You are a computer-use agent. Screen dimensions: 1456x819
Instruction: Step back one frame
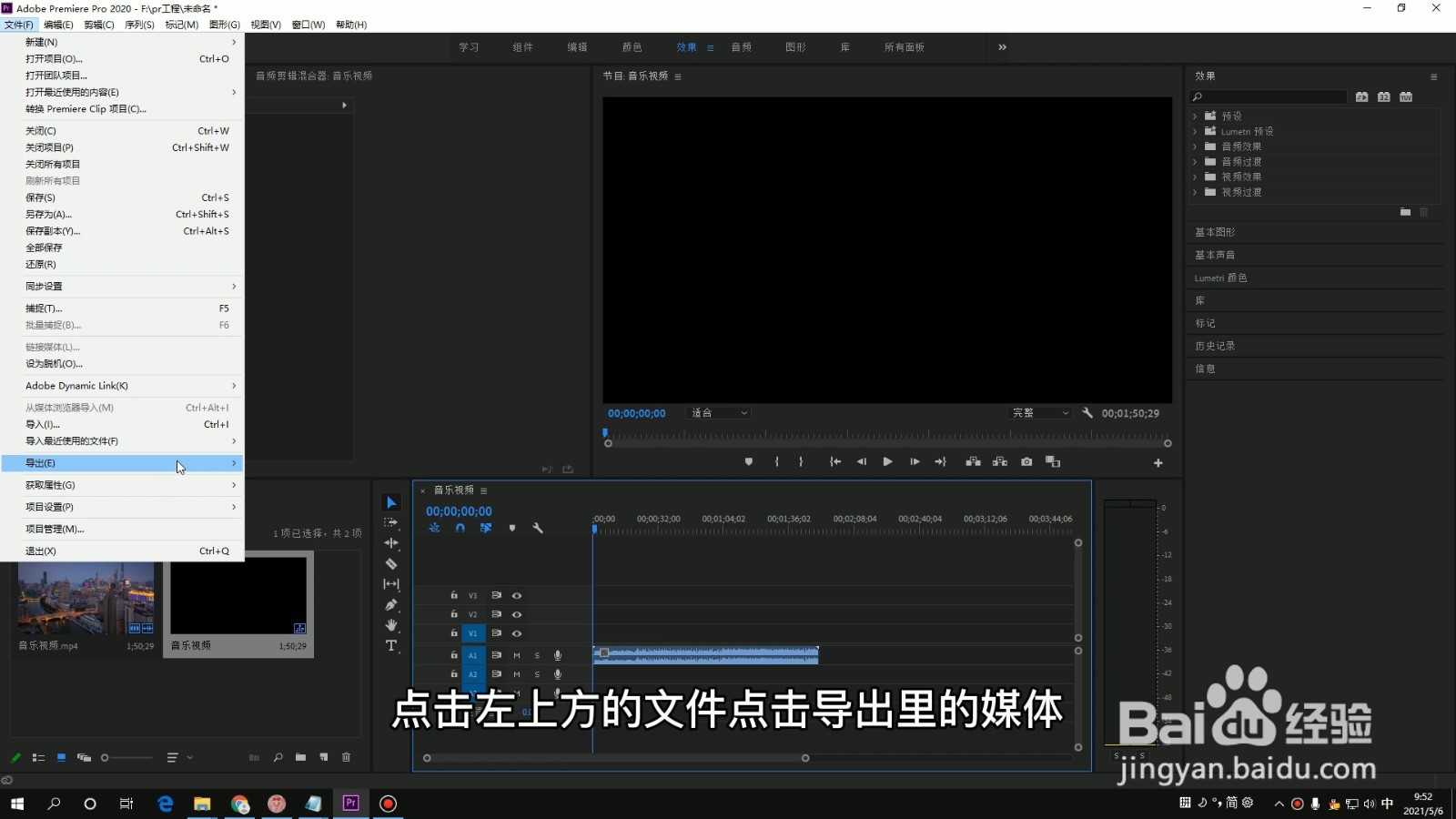pos(861,462)
